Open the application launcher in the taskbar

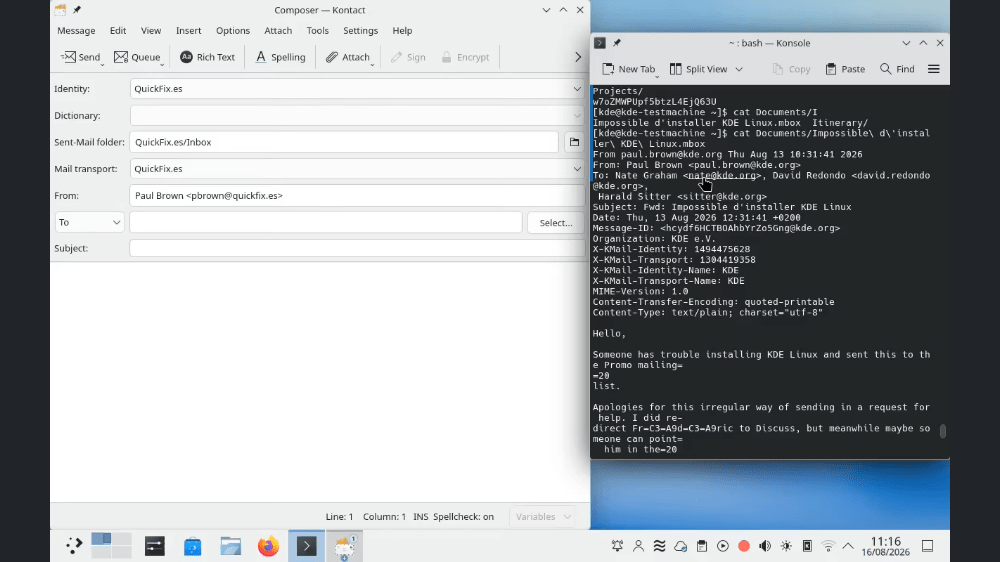pyautogui.click(x=74, y=545)
